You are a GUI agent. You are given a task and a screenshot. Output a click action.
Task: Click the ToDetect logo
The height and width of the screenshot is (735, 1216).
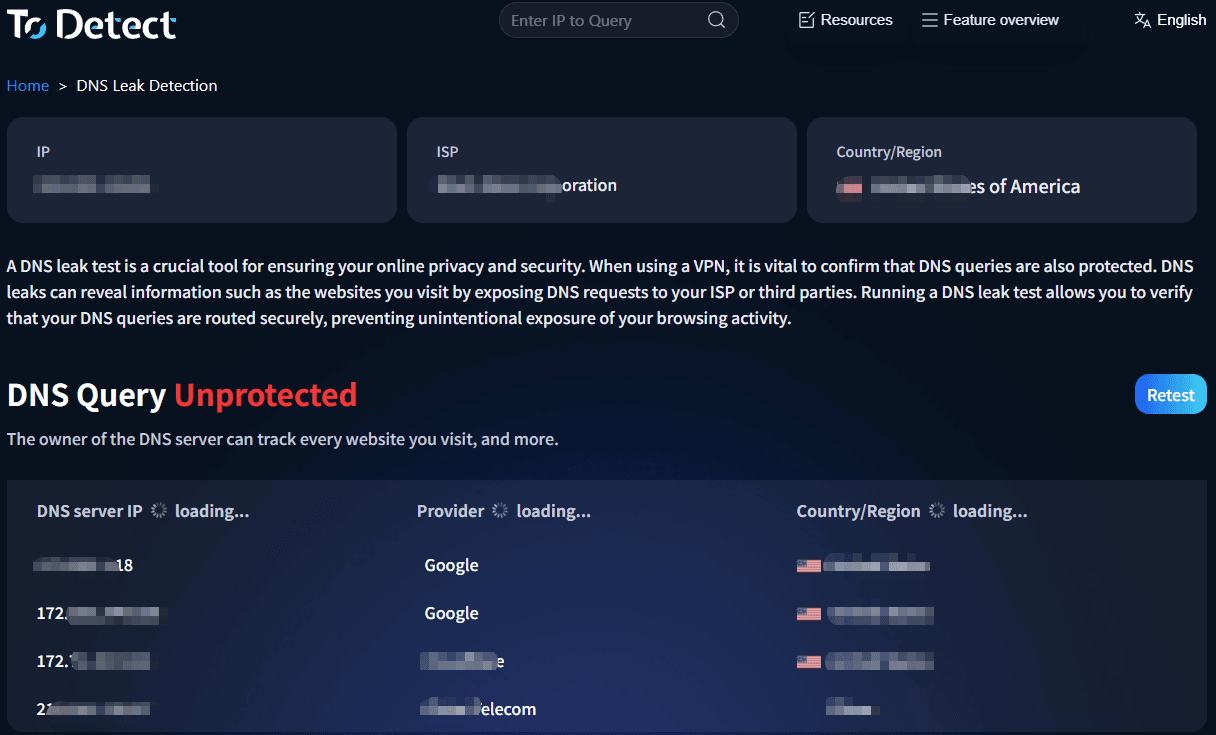[92, 24]
